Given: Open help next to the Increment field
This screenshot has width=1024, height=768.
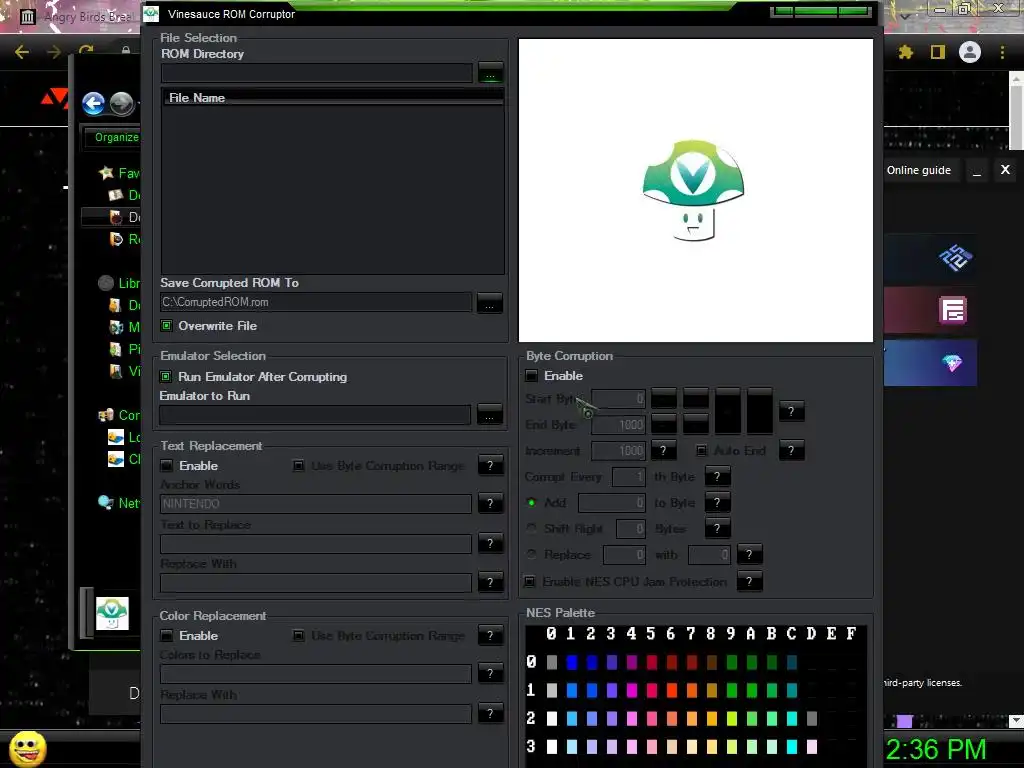Looking at the screenshot, I should point(664,451).
